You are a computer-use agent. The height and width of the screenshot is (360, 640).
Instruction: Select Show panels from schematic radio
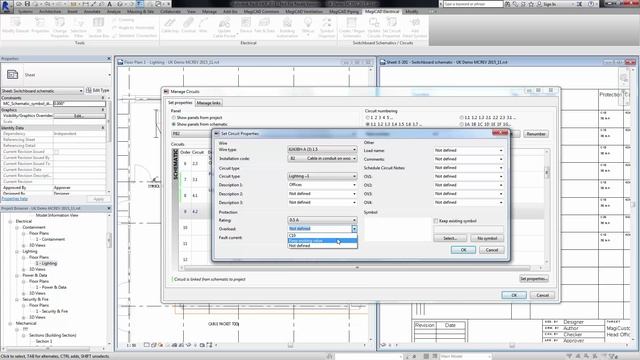tap(173, 124)
